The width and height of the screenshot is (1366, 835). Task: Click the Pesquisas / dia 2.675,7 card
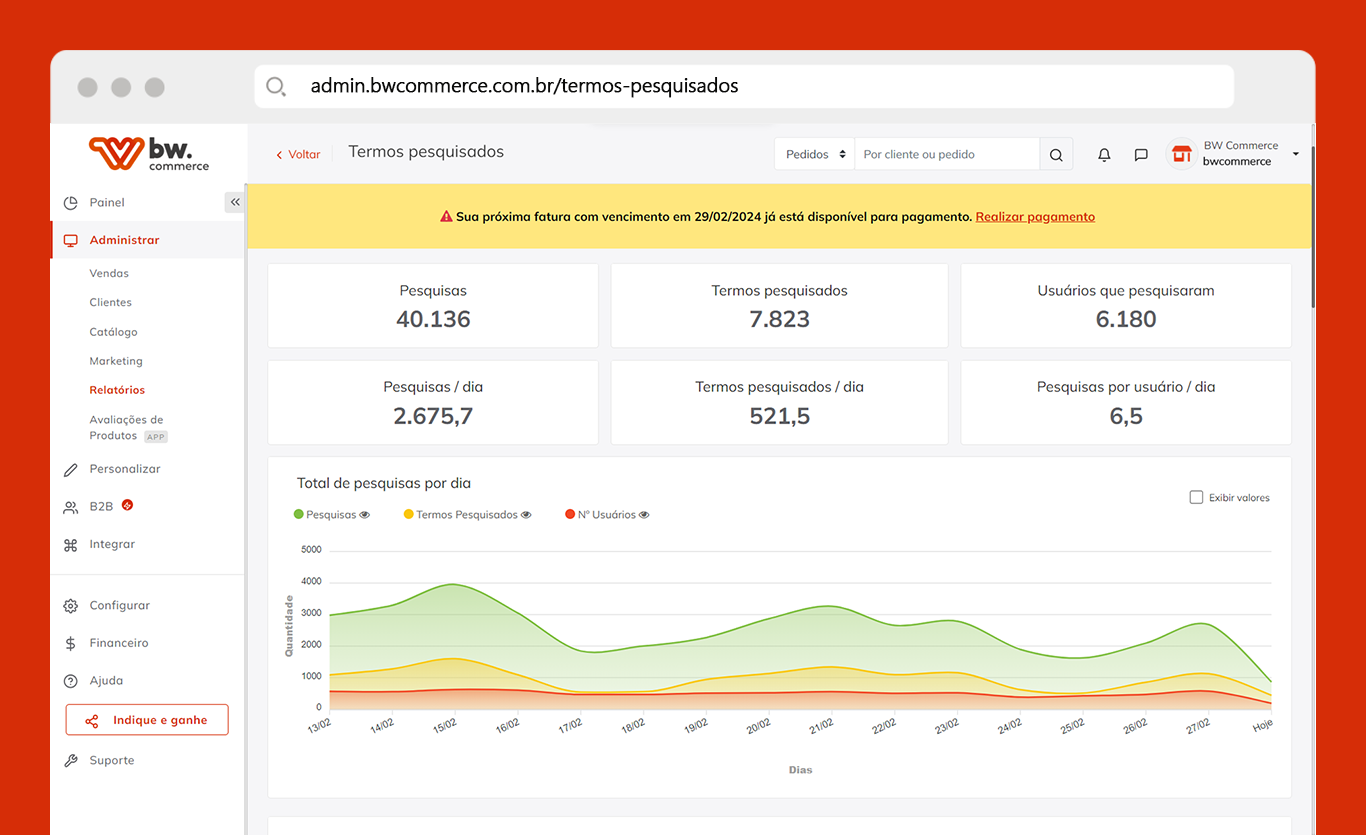pyautogui.click(x=433, y=403)
